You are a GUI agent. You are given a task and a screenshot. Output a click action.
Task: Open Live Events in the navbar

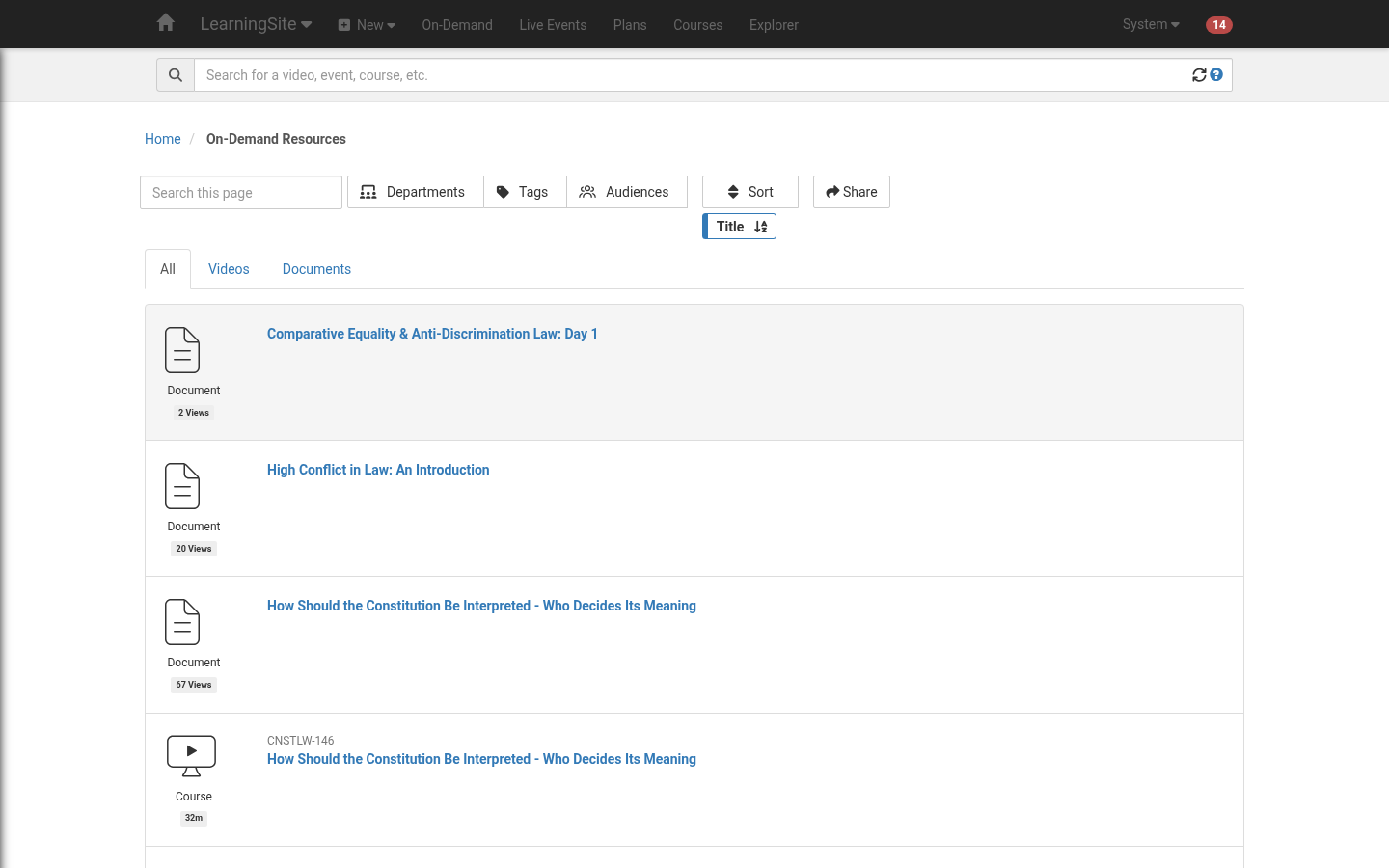click(553, 25)
